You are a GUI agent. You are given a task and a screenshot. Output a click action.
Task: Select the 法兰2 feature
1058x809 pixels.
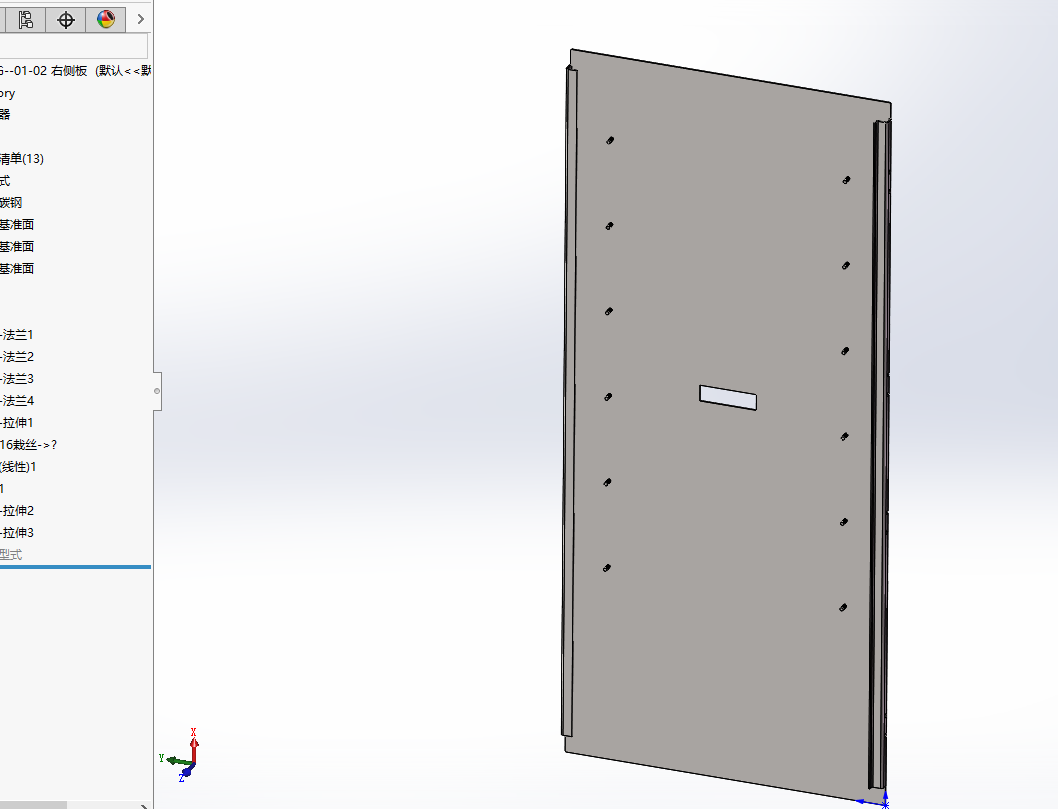[17, 356]
